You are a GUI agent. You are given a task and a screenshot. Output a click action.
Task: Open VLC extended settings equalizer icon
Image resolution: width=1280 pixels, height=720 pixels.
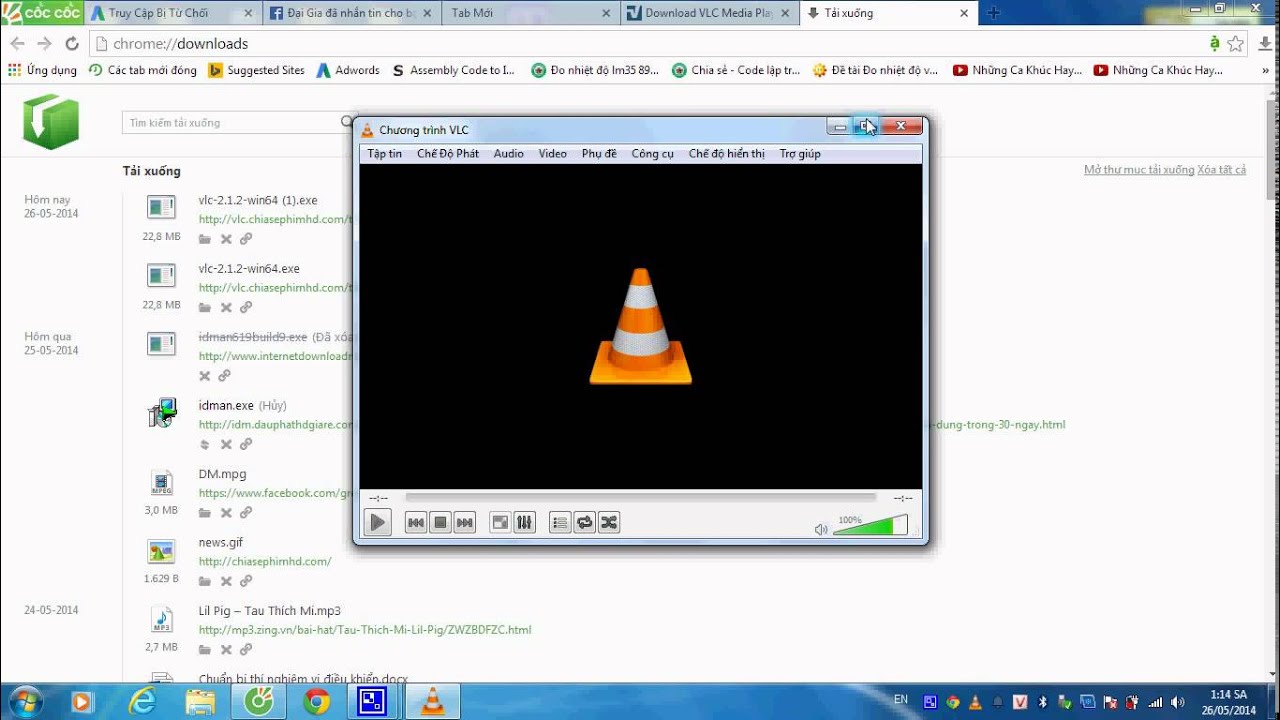524,522
